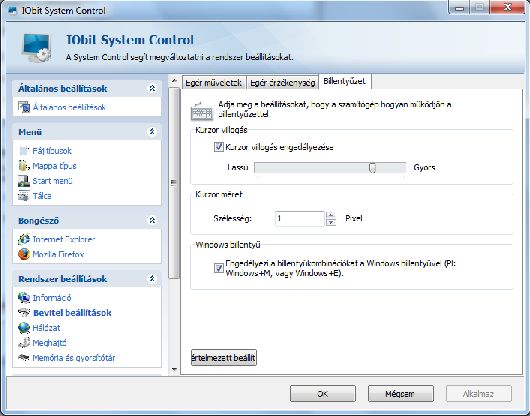Click the cursor blink speed slider thumb
Image resolution: width=530 pixels, height=416 pixels.
372,168
